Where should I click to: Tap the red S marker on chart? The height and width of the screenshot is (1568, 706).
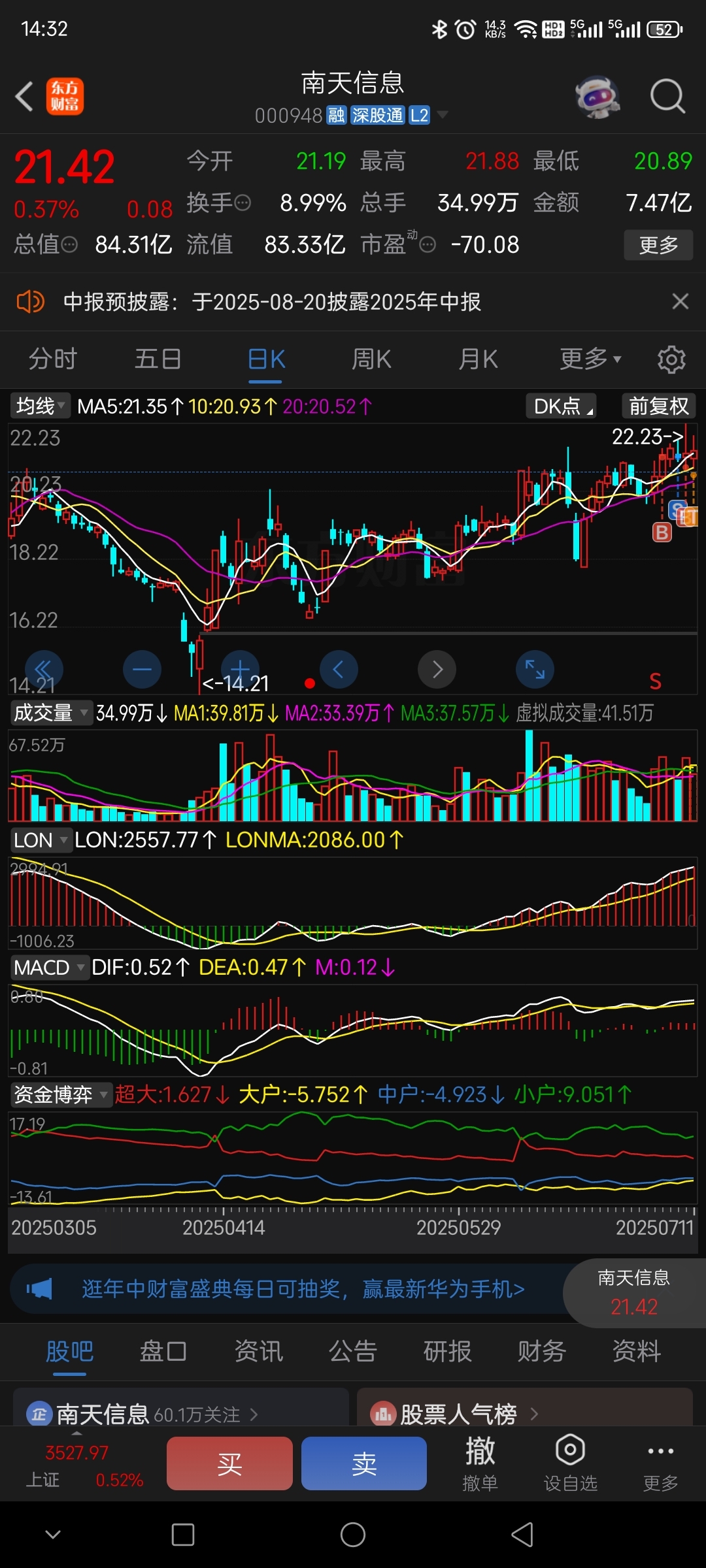click(x=655, y=681)
